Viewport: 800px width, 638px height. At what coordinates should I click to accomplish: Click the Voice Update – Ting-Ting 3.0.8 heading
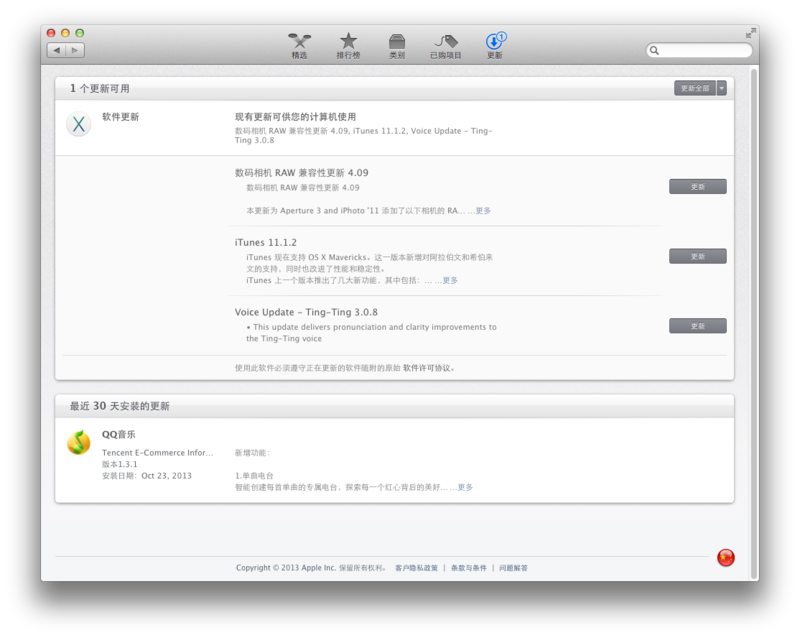tap(306, 312)
